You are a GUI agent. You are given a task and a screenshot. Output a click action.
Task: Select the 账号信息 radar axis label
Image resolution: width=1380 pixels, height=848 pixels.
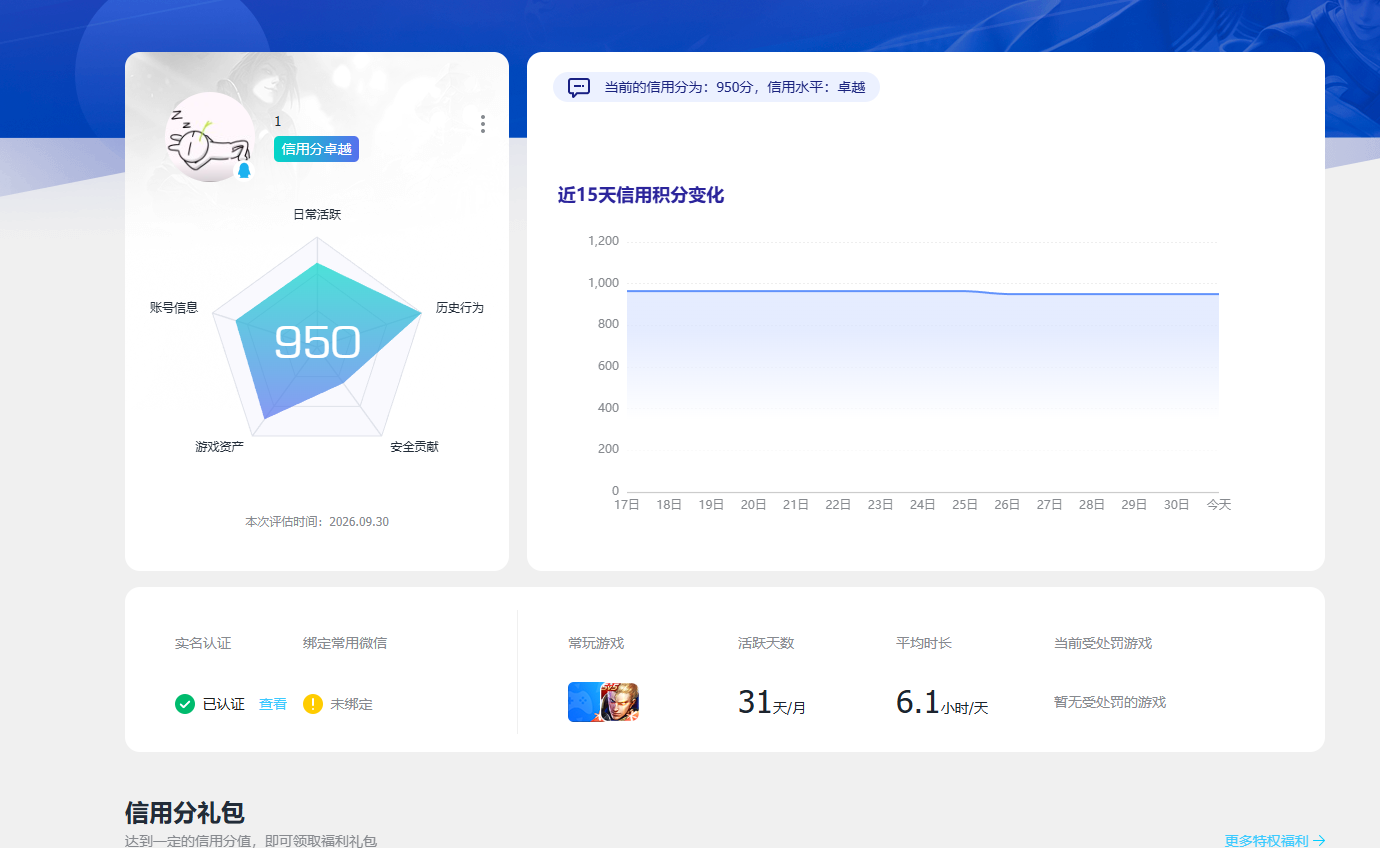click(174, 308)
